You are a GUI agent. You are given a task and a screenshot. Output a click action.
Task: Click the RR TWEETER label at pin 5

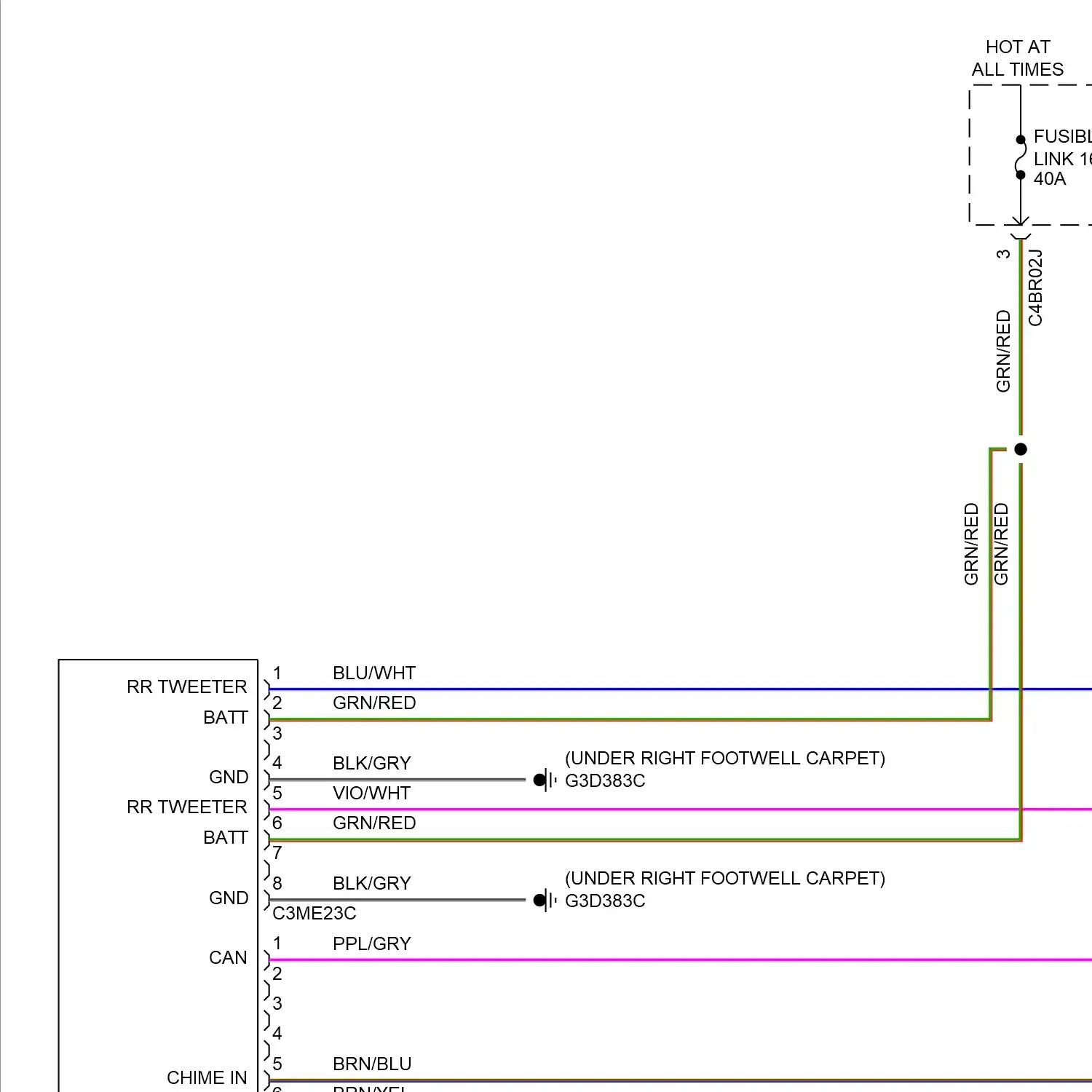pos(187,807)
